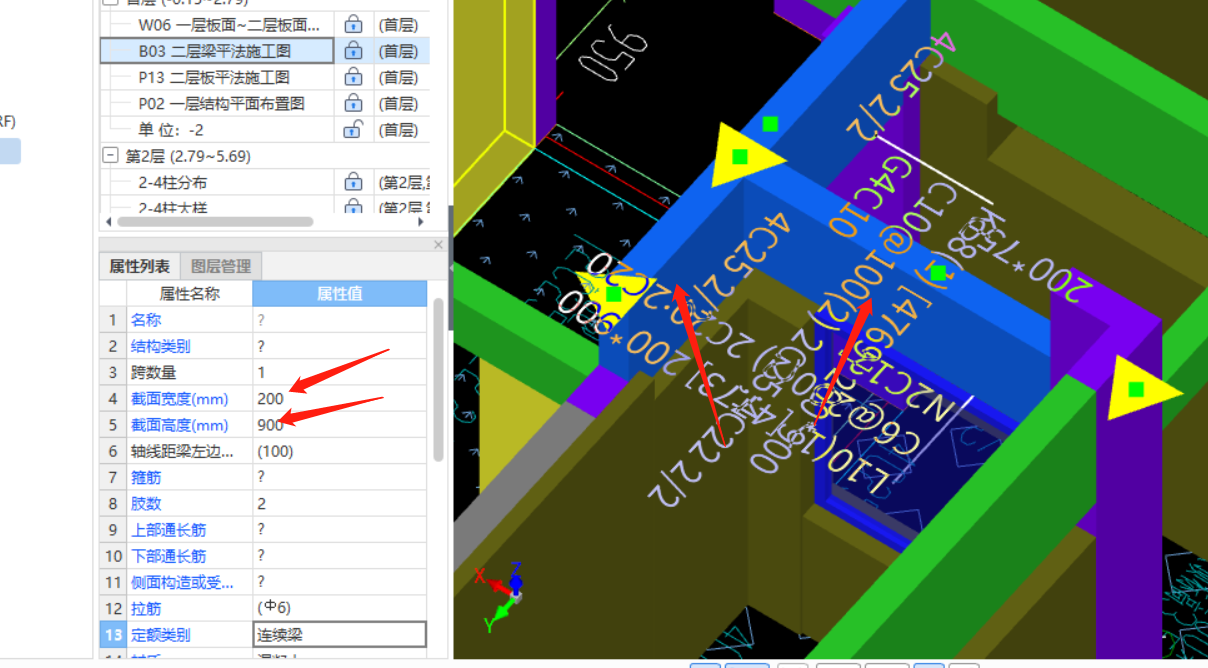Switch to the 属性列表 tab
This screenshot has width=1208, height=668.
(x=139, y=266)
